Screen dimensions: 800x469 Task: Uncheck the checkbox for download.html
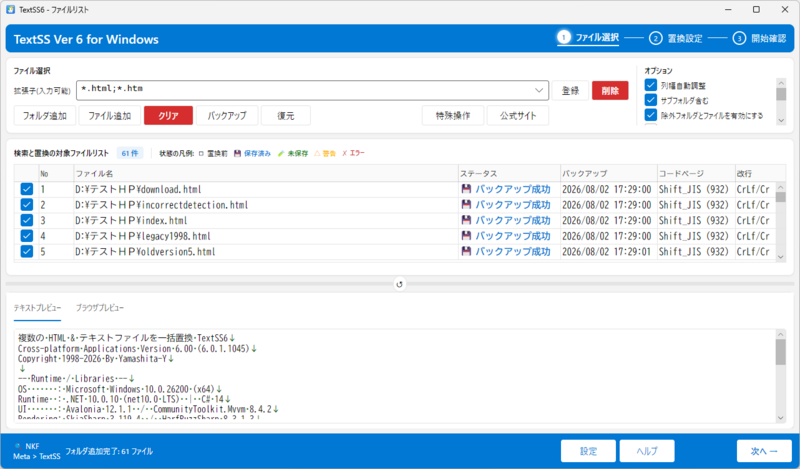(x=27, y=189)
